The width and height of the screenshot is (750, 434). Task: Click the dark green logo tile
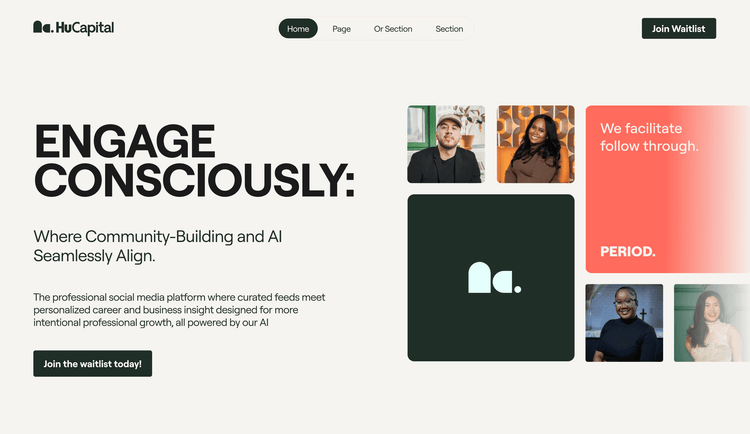(491, 278)
